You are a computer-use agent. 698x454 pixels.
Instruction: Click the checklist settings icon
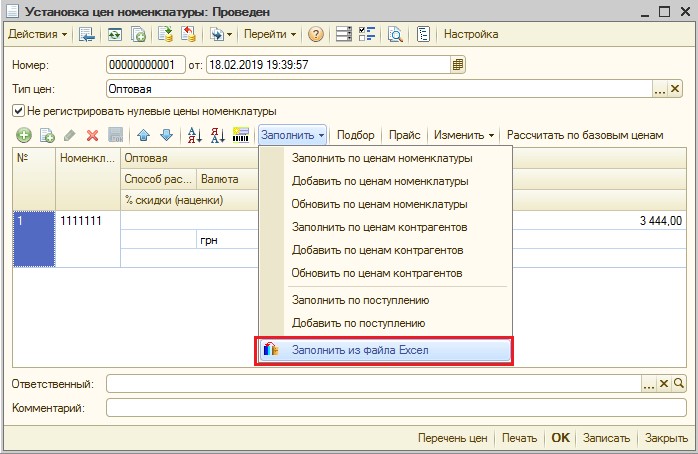[367, 34]
